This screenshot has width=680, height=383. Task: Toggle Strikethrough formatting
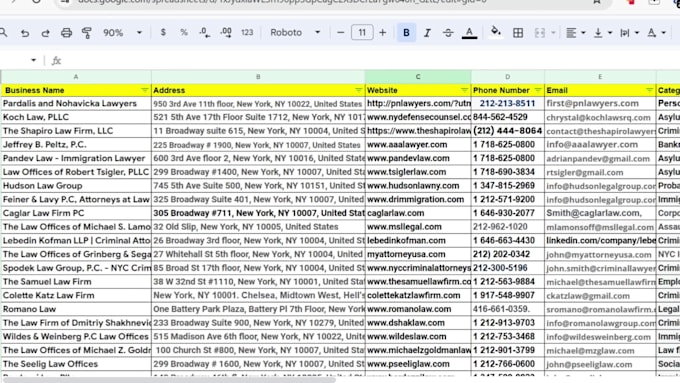448,33
